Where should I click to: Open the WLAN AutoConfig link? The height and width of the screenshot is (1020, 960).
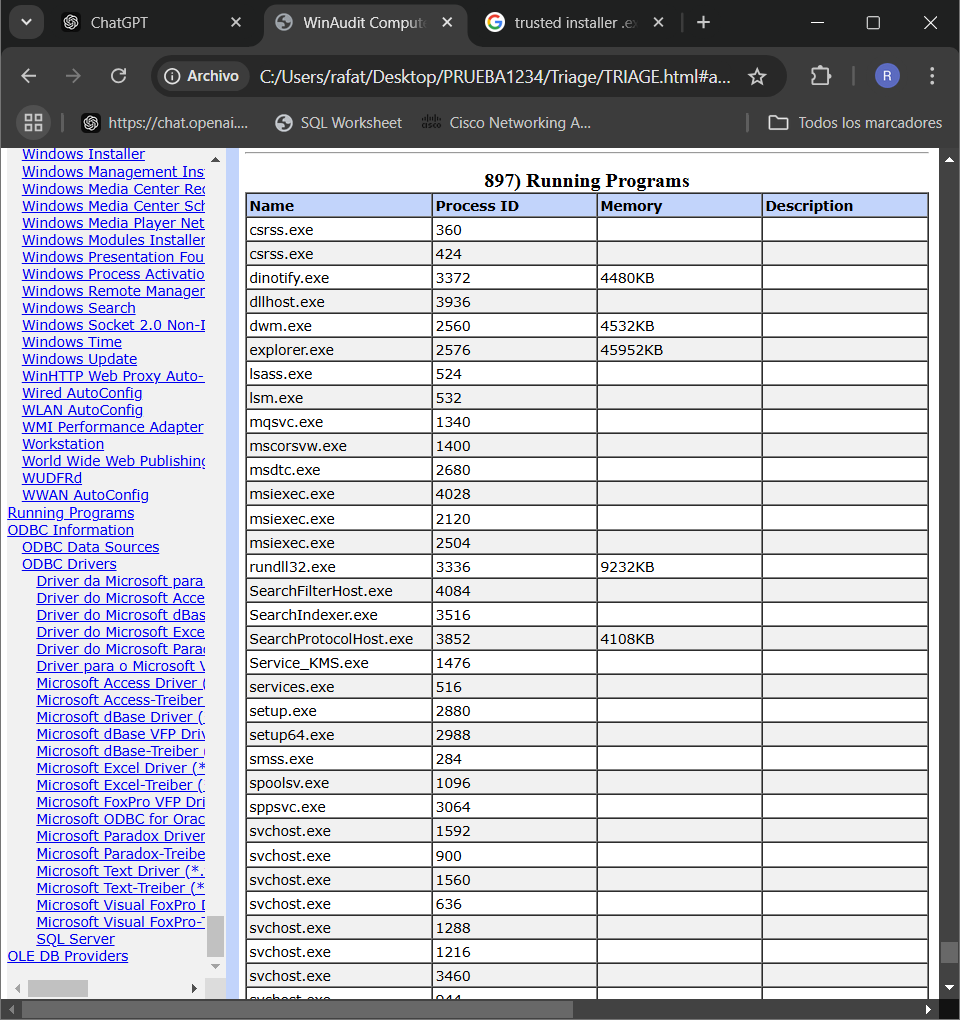pos(83,410)
